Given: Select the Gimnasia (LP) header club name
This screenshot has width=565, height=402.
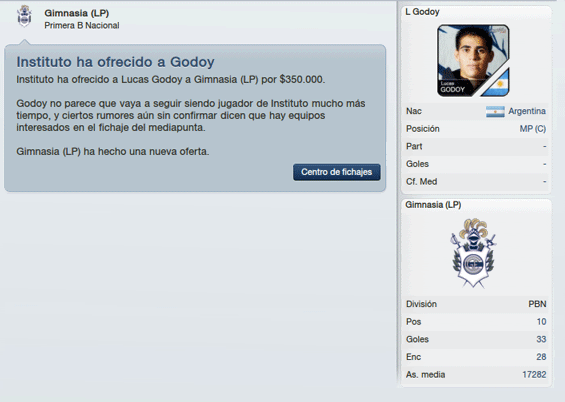Looking at the screenshot, I should (x=76, y=13).
